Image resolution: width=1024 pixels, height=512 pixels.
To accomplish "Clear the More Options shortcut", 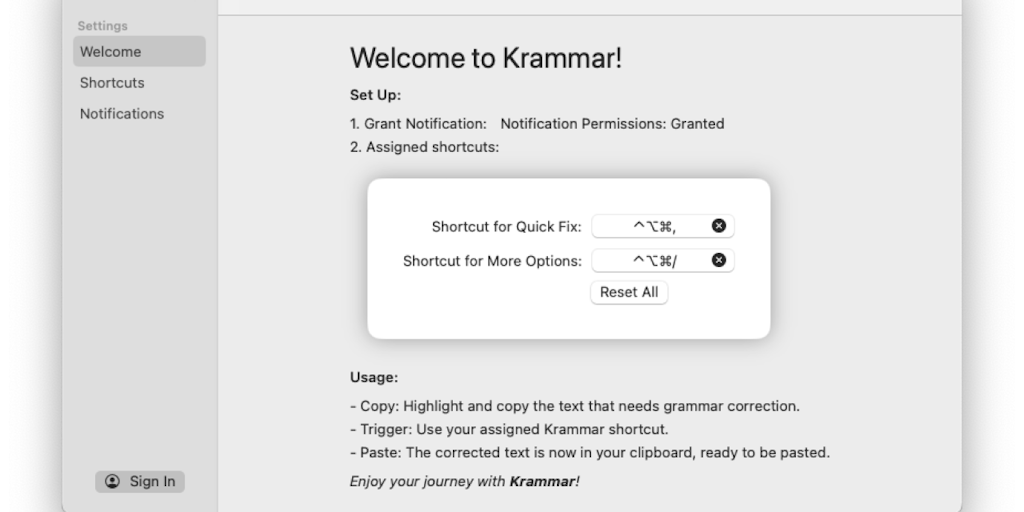I will click(x=718, y=261).
